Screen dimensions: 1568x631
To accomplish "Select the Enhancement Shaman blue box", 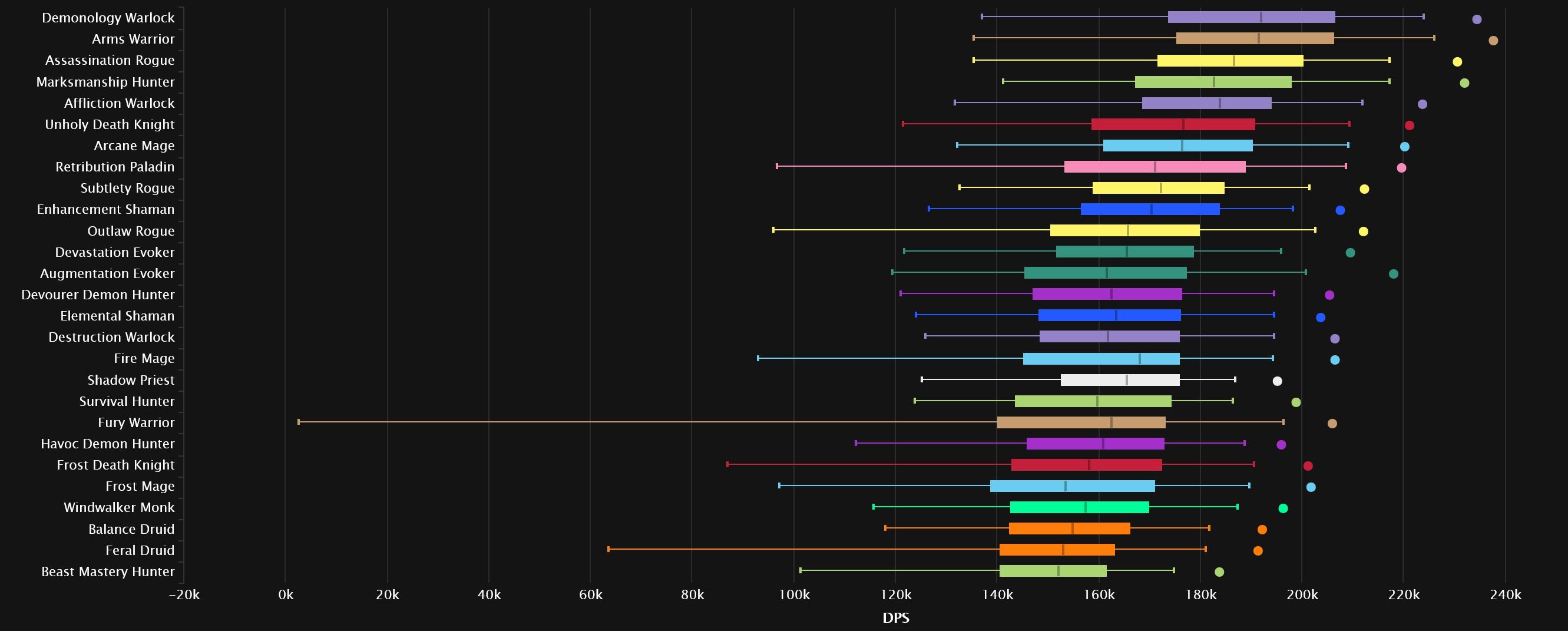I will tap(1150, 209).
